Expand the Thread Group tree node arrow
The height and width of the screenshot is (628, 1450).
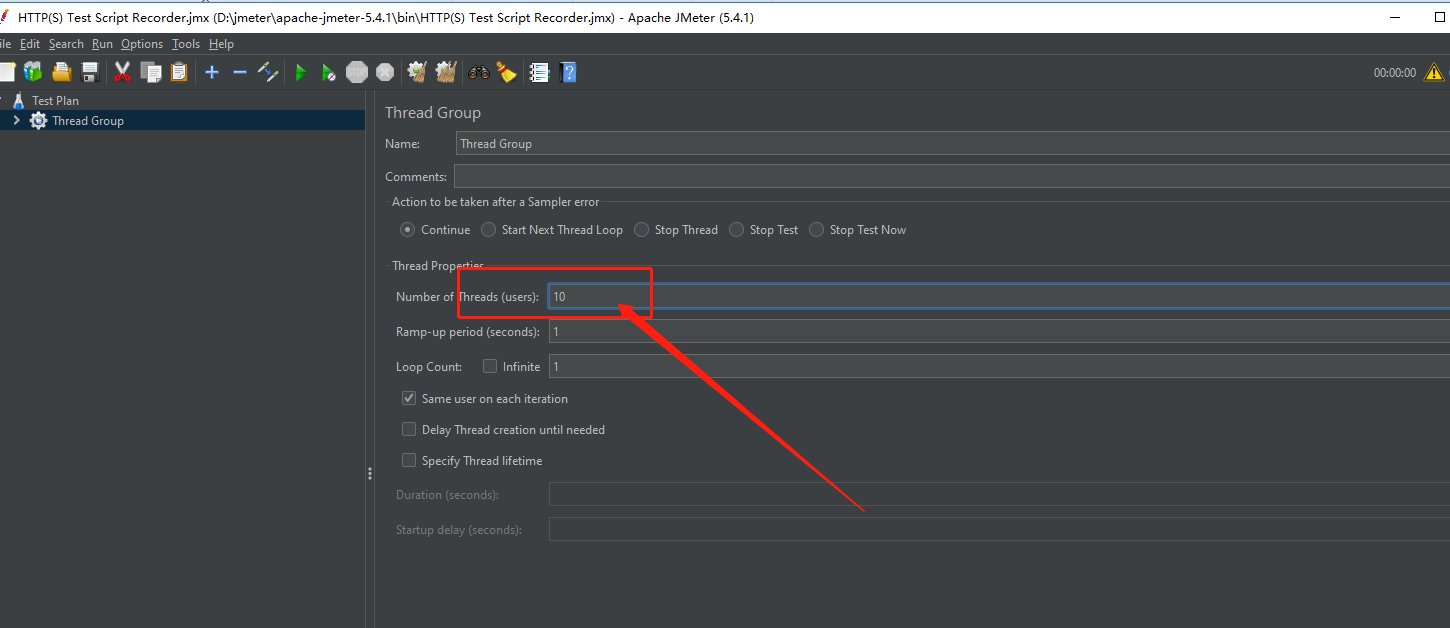click(x=16, y=120)
